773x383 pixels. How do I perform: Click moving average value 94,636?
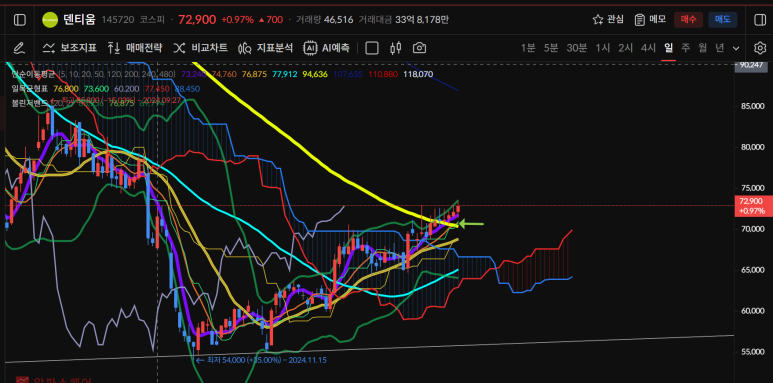pyautogui.click(x=316, y=74)
